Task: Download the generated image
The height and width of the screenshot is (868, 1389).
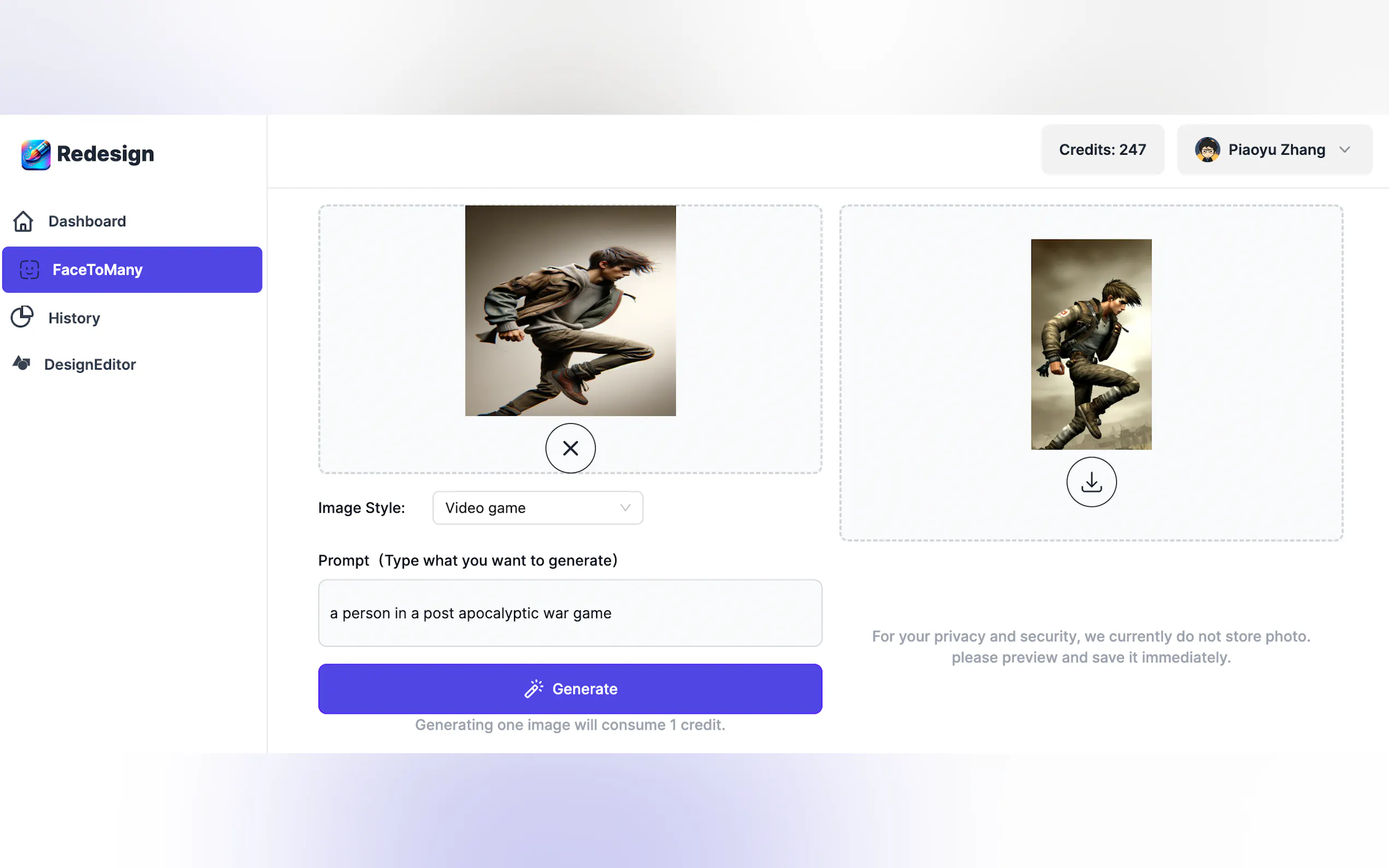Action: 1091,482
